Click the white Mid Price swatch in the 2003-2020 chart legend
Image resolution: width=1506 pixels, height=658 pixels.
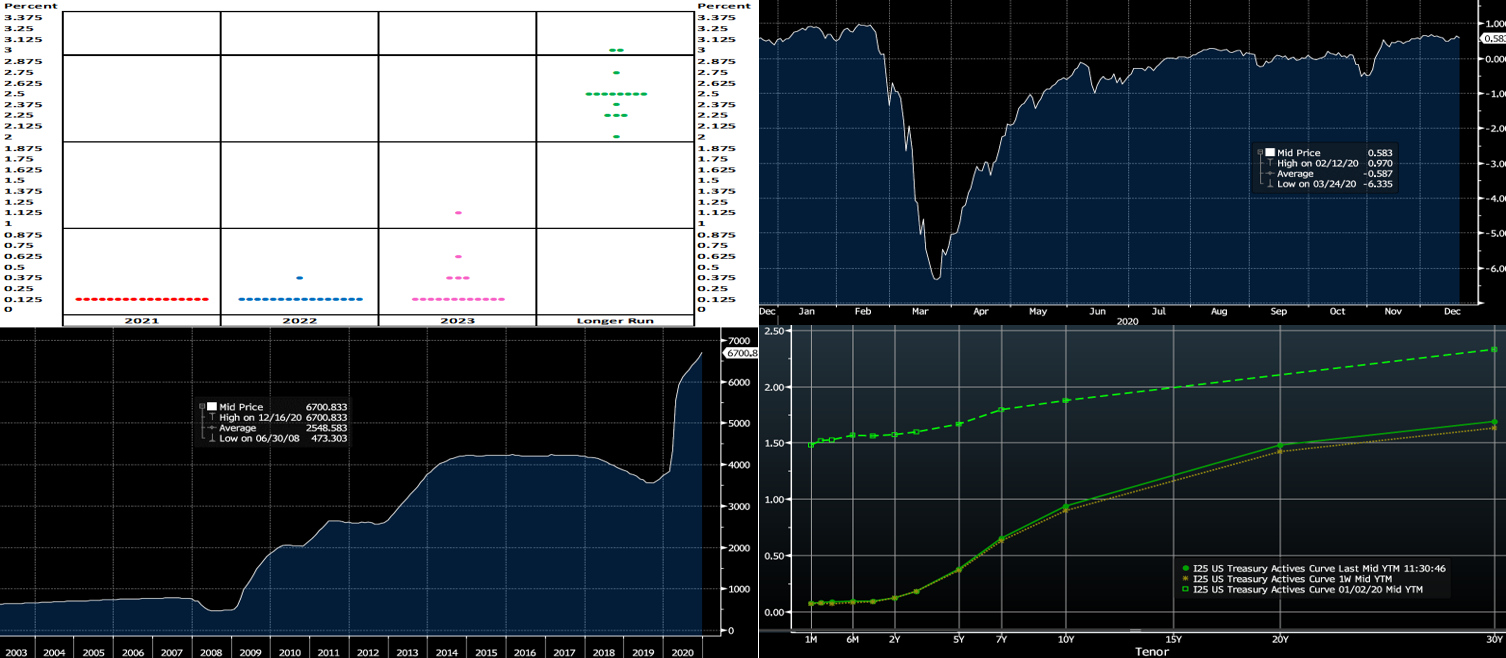[x=212, y=406]
